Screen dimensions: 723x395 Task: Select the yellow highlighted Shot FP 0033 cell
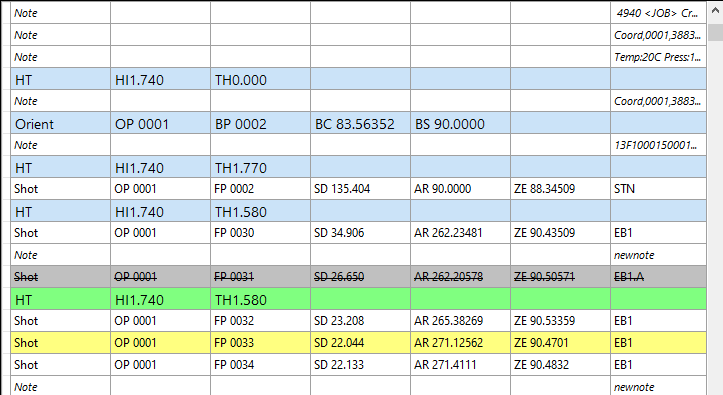[260, 342]
